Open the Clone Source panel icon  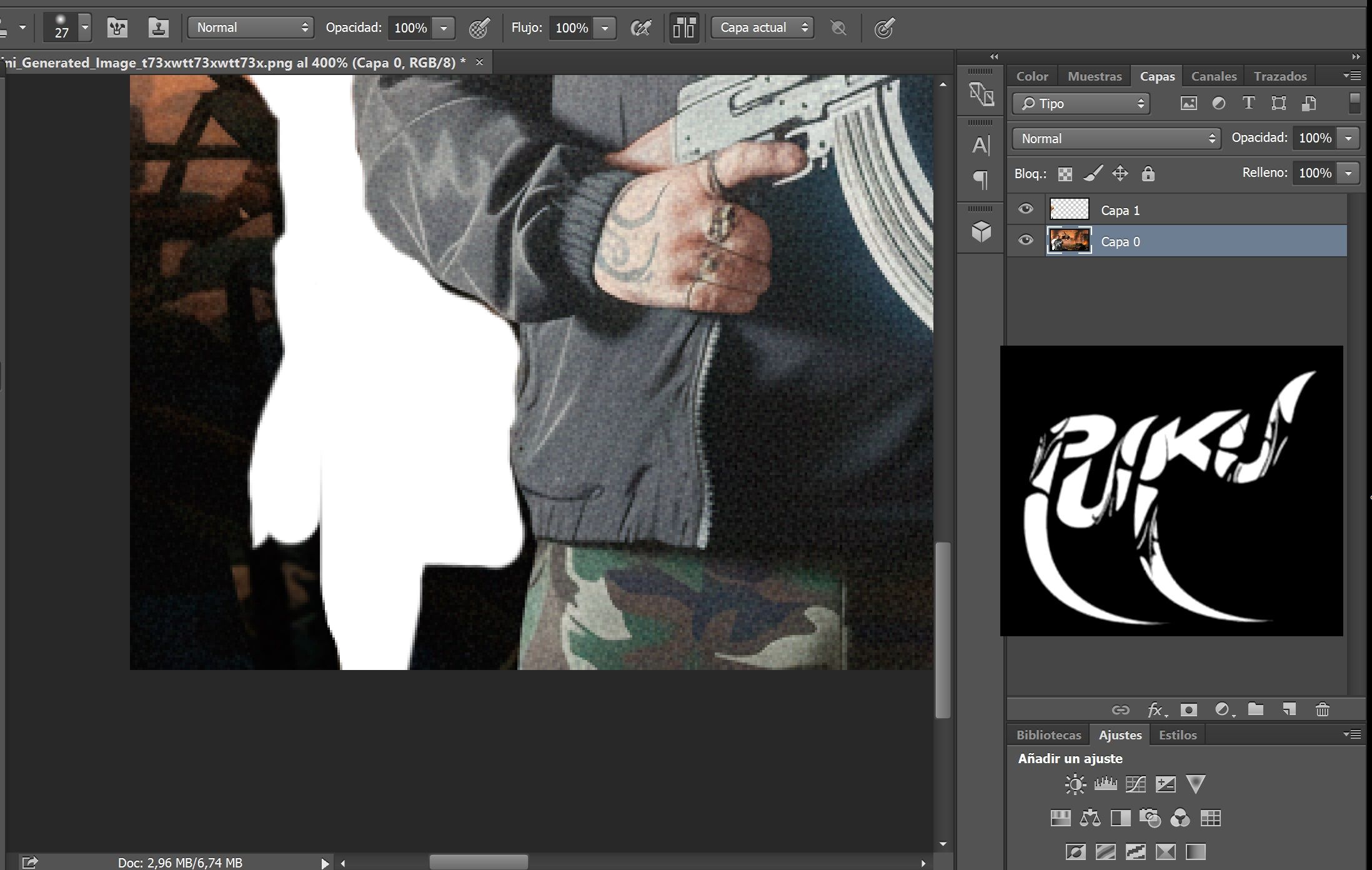(x=158, y=27)
